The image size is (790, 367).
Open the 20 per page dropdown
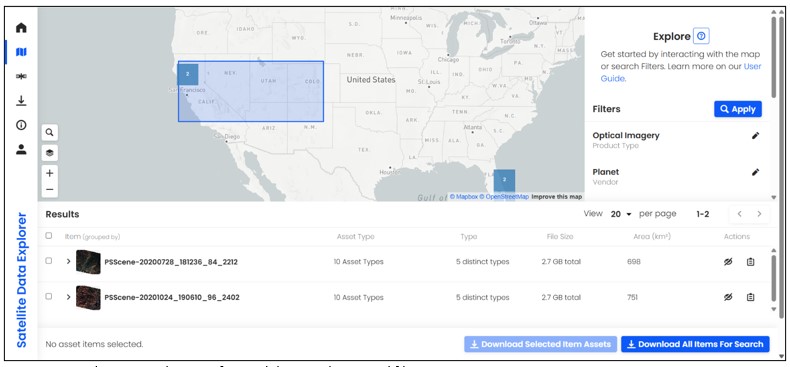[621, 214]
